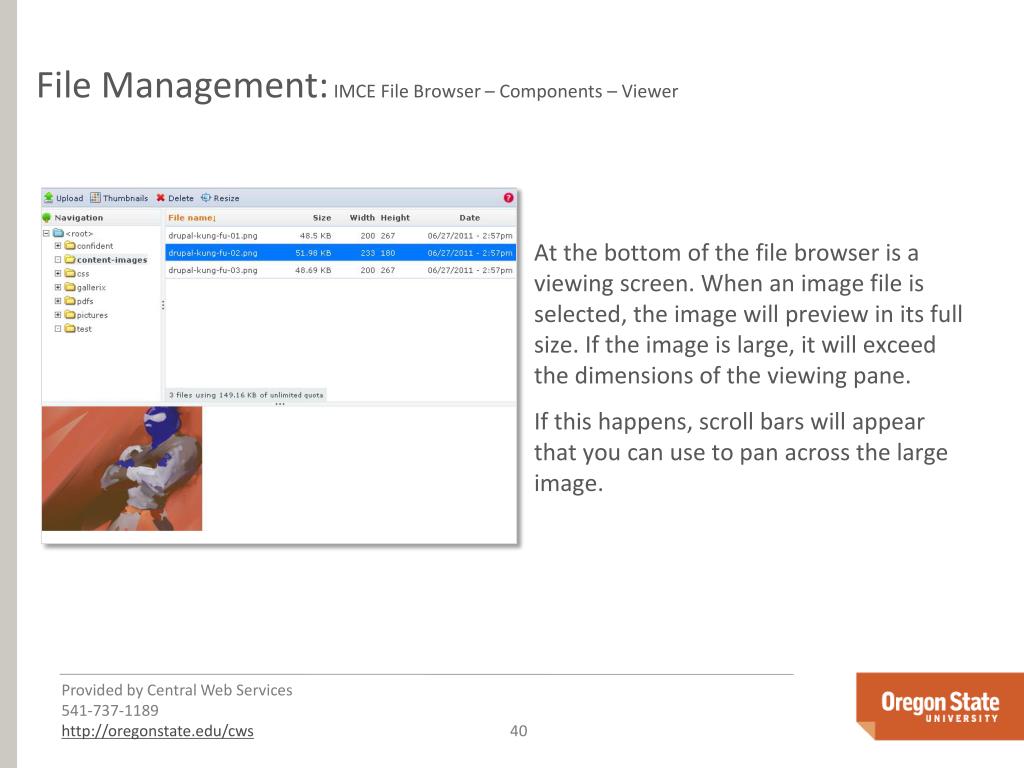Click the quota status text
This screenshot has width=1024, height=768.
point(246,395)
